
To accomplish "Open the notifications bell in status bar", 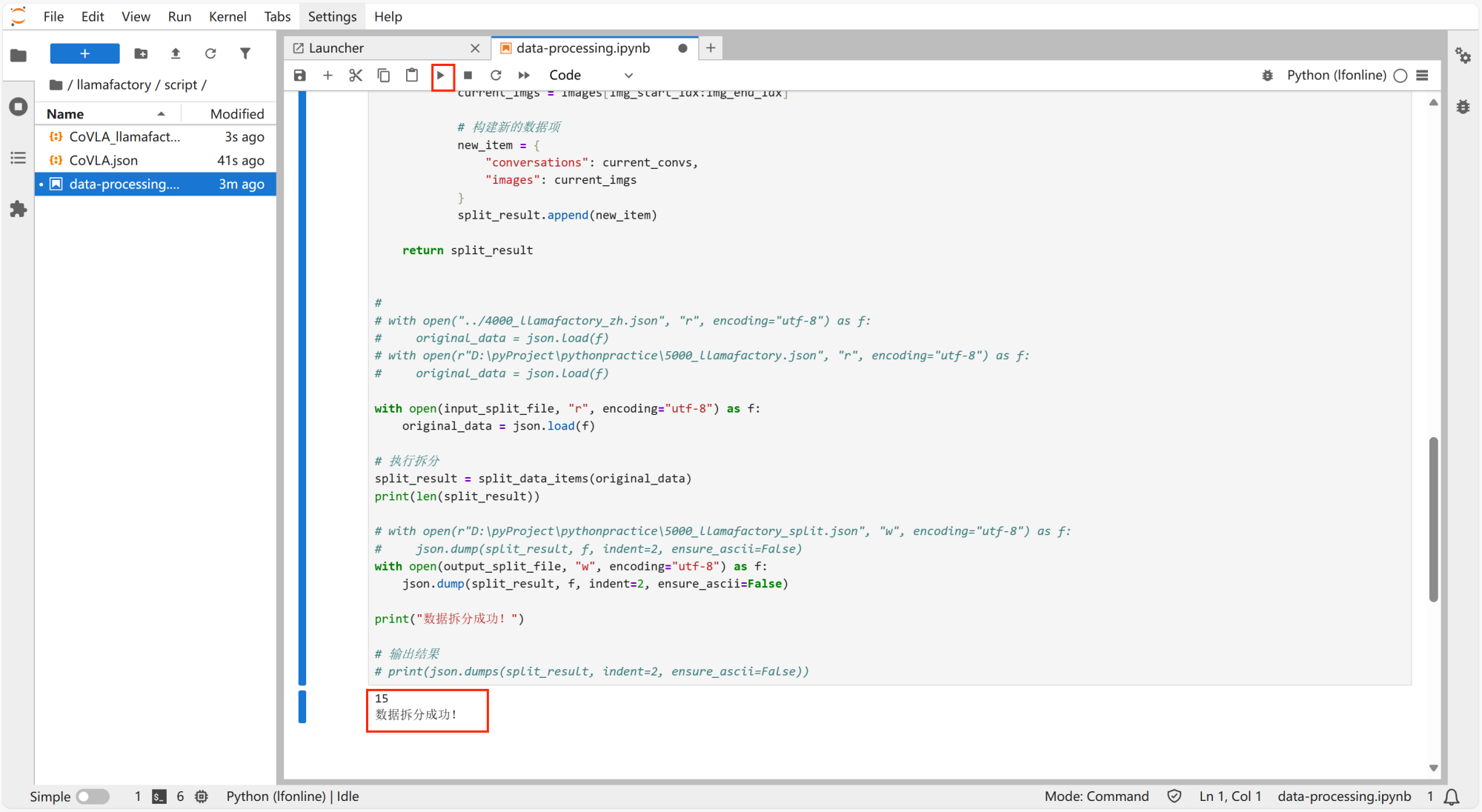I will 1452,796.
